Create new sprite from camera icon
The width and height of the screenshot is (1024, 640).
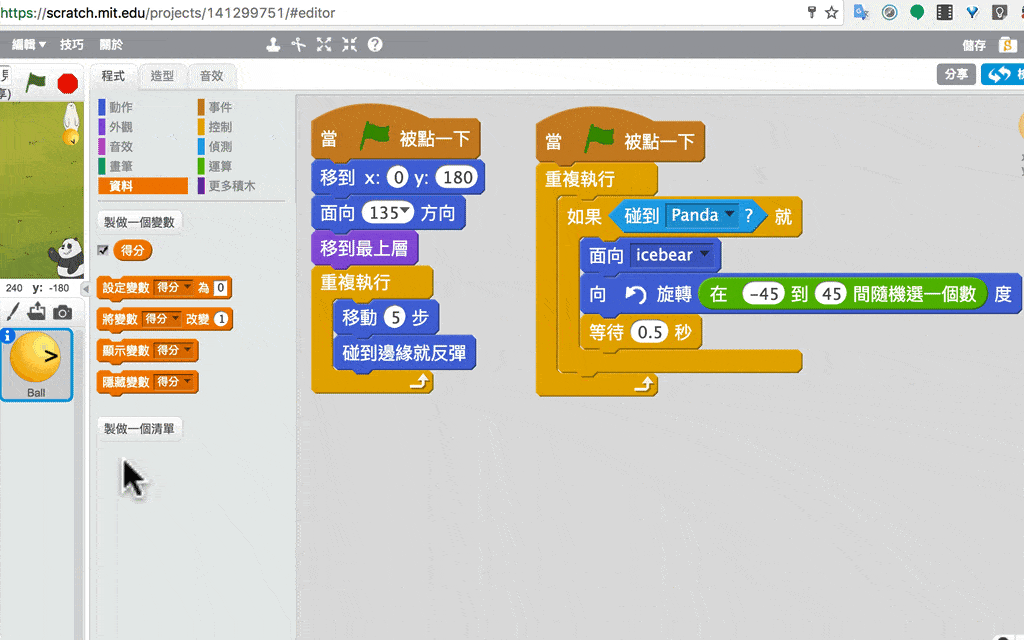(63, 312)
